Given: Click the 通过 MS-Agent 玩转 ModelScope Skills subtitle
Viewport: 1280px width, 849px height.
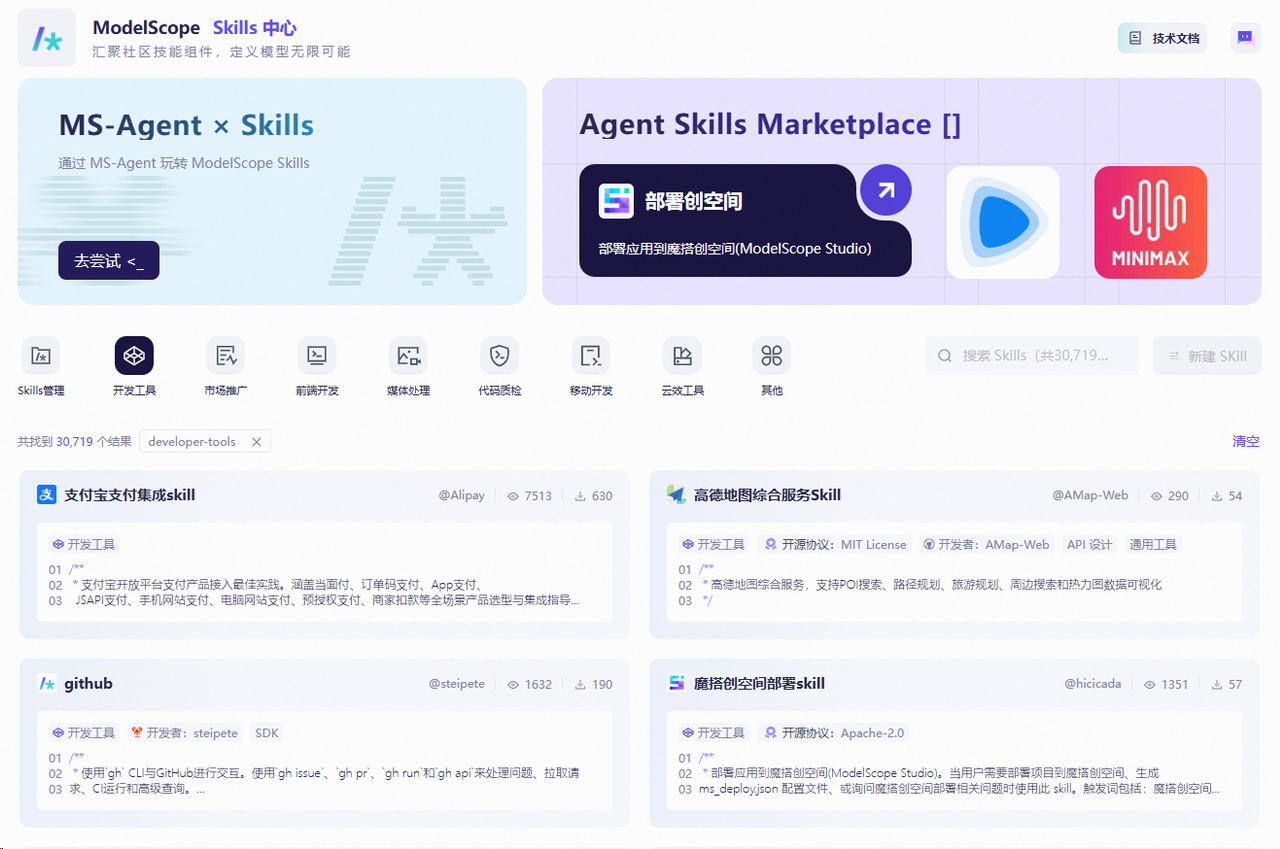Looking at the screenshot, I should pyautogui.click(x=184, y=163).
